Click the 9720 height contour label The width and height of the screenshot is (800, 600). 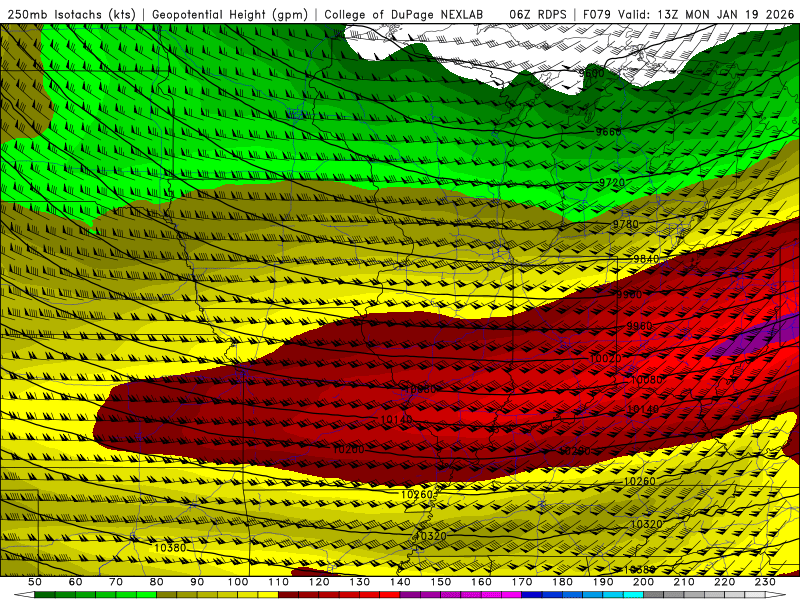point(611,183)
